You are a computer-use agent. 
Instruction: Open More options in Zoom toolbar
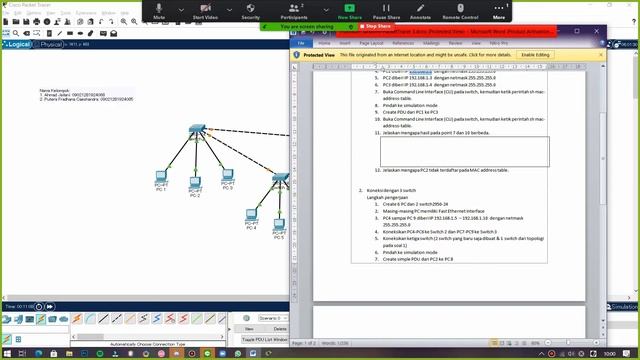tap(499, 11)
